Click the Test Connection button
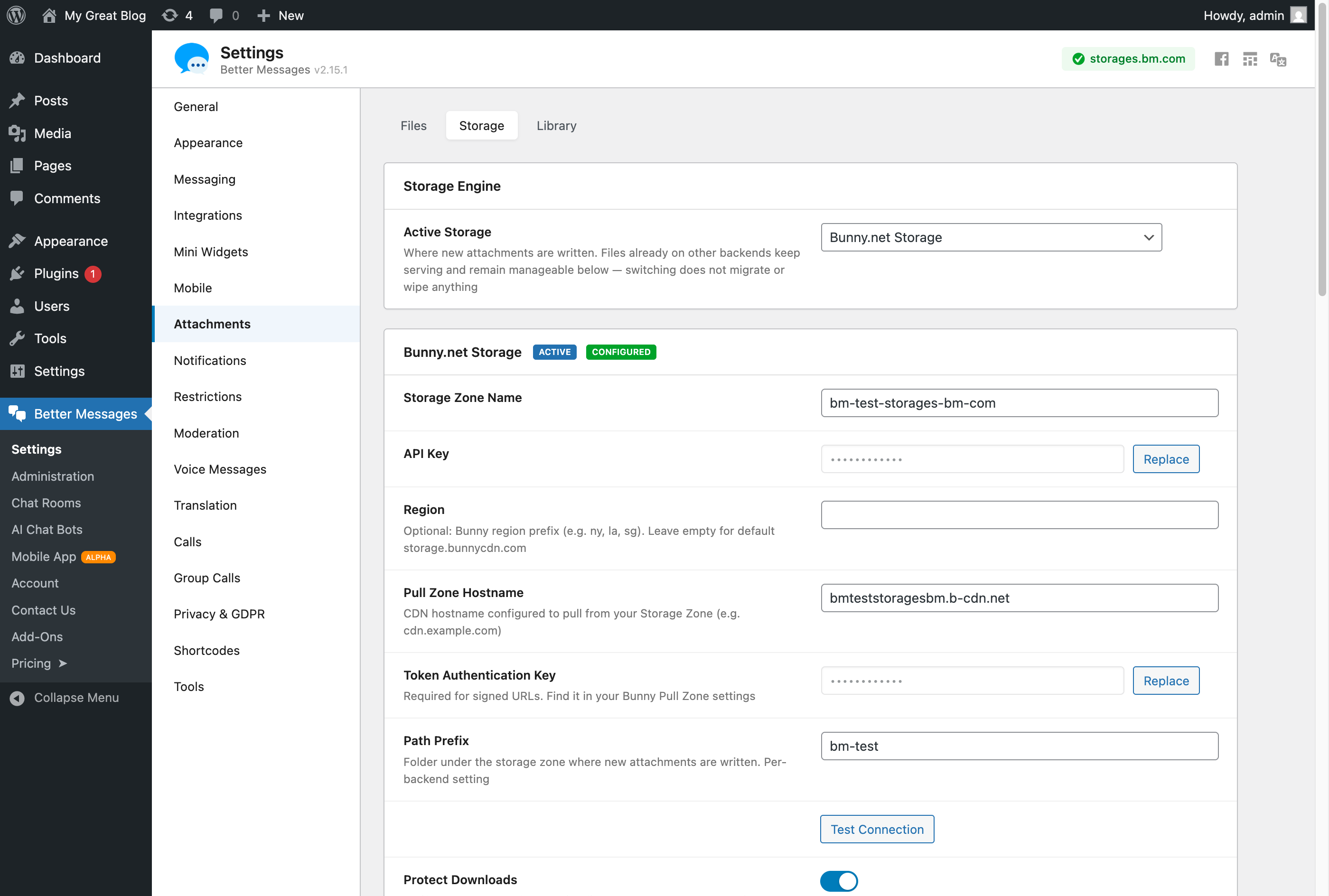Viewport: 1329px width, 896px height. click(x=877, y=829)
